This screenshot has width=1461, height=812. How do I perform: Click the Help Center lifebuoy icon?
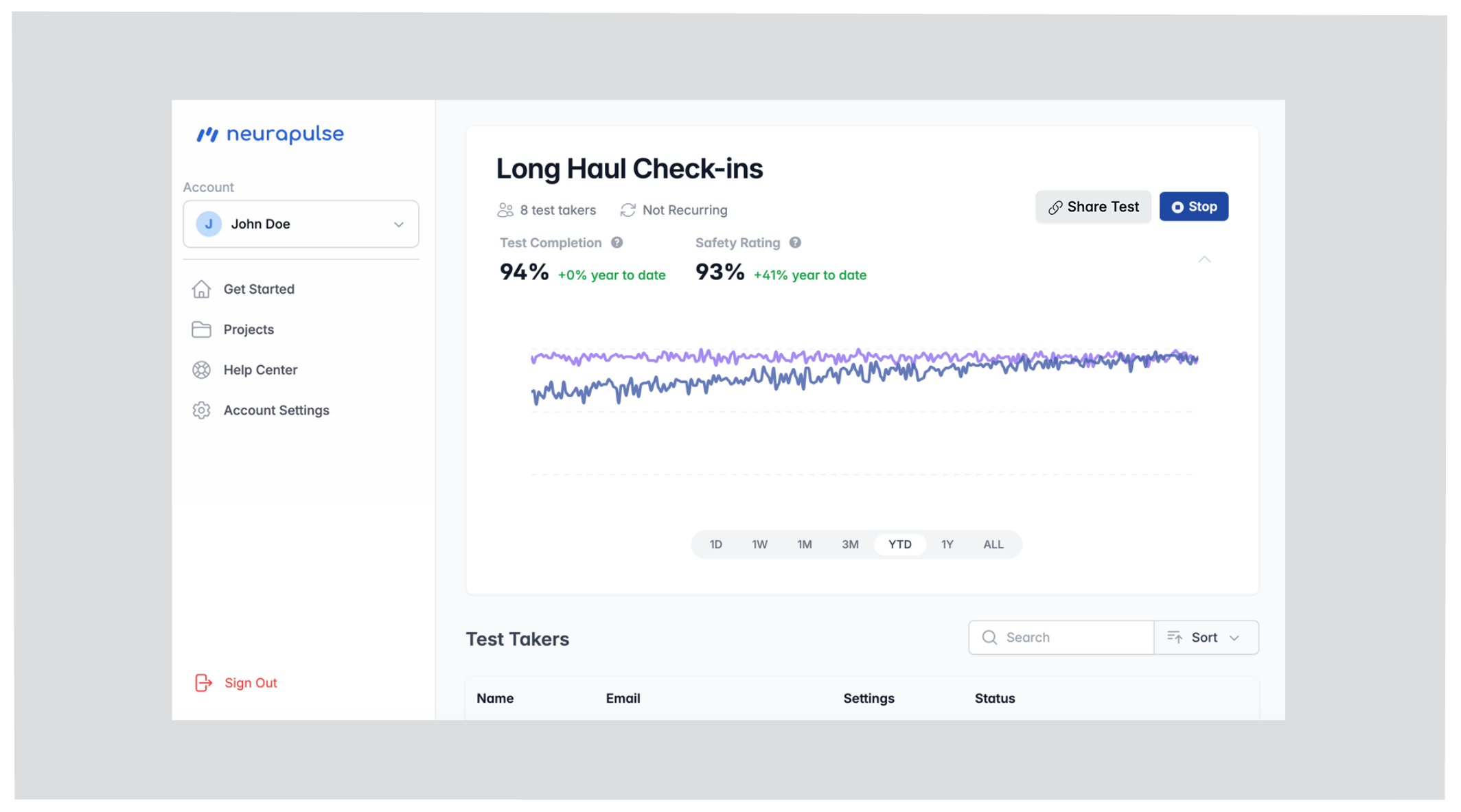point(201,370)
